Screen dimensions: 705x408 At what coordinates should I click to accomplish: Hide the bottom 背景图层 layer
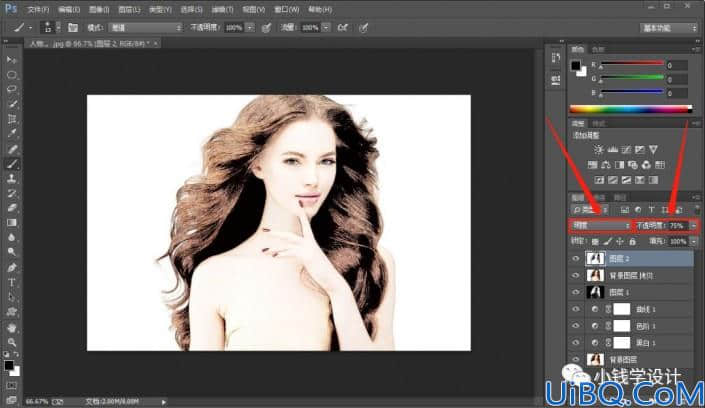(x=576, y=359)
